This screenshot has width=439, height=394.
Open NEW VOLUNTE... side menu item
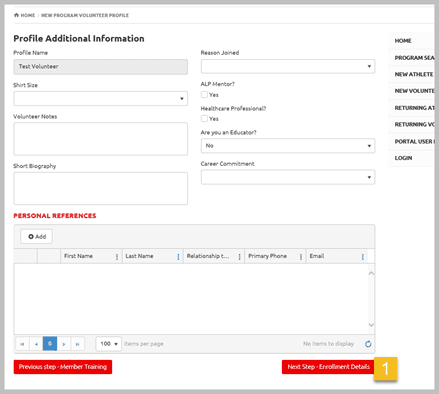[x=412, y=91]
